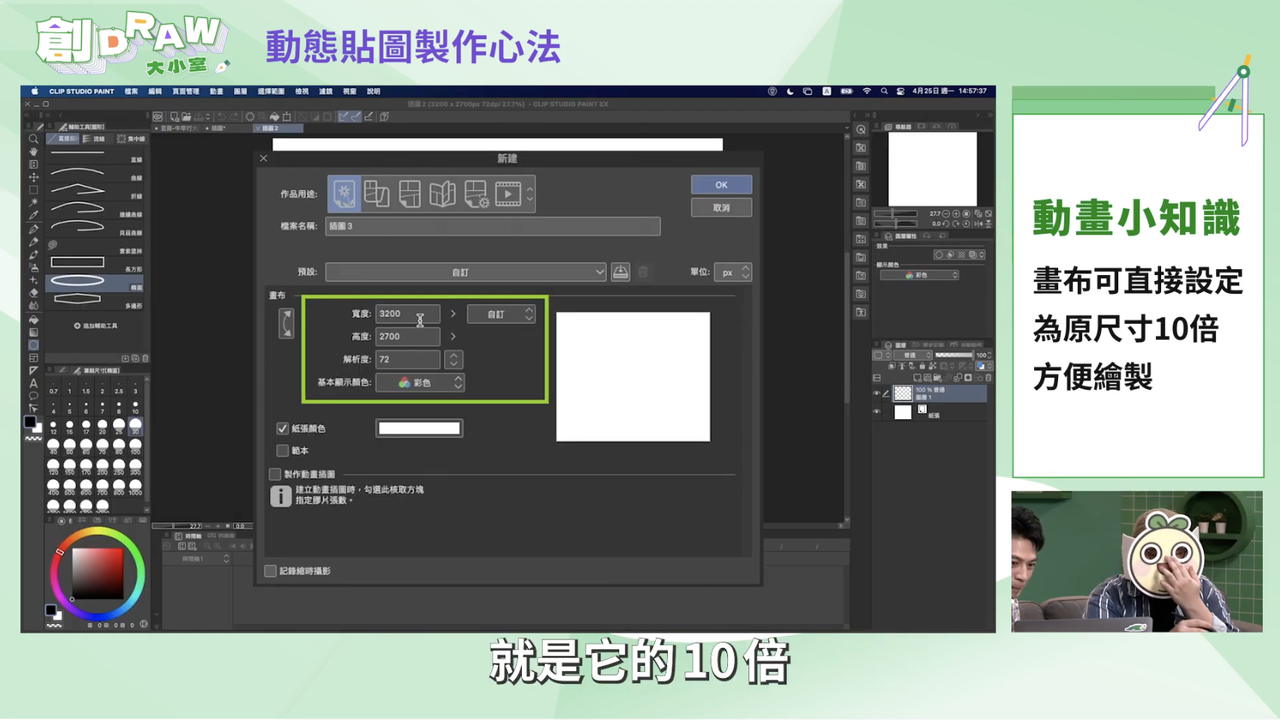Viewport: 1280px width, 720px height.
Task: Open Spotlight search in the macOS menu bar
Action: click(x=885, y=91)
